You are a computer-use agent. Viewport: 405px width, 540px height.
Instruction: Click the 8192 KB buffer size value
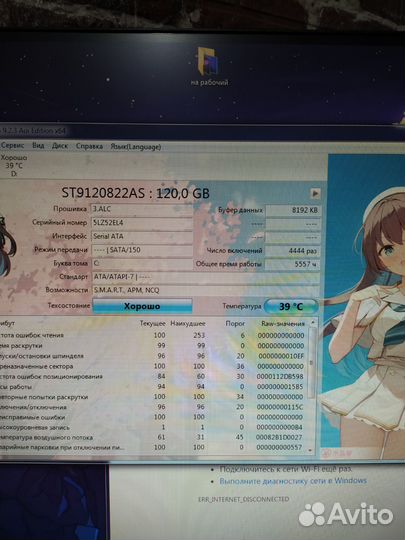293,210
